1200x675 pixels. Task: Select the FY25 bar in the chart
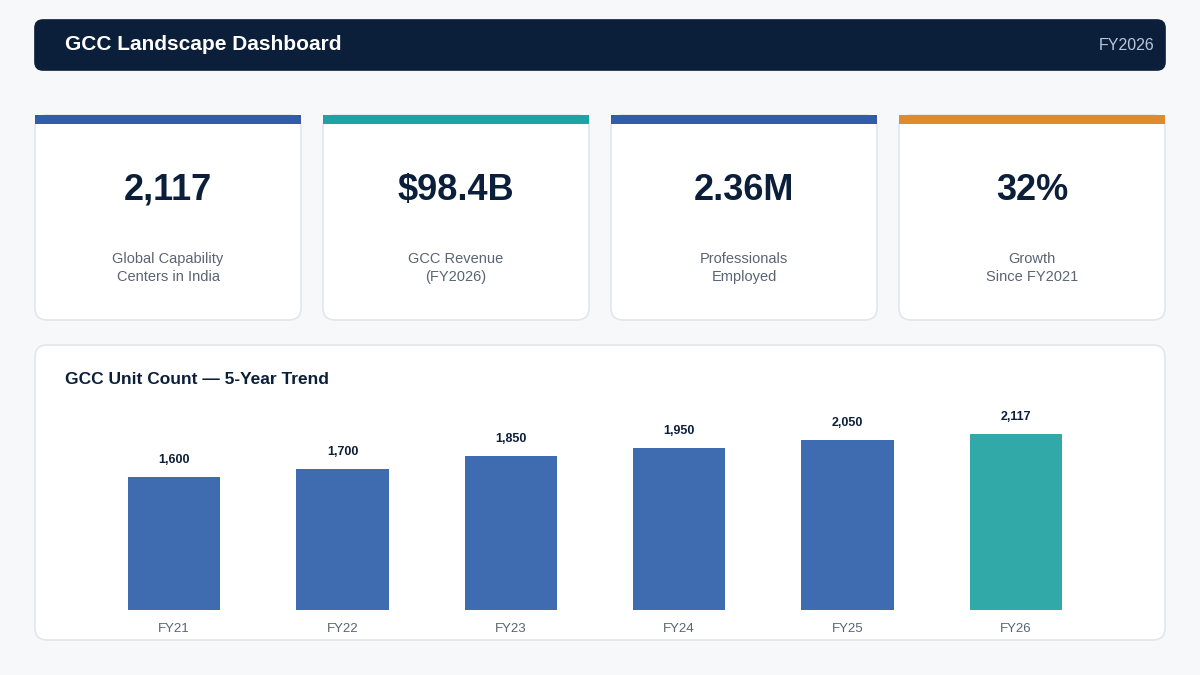tap(847, 525)
